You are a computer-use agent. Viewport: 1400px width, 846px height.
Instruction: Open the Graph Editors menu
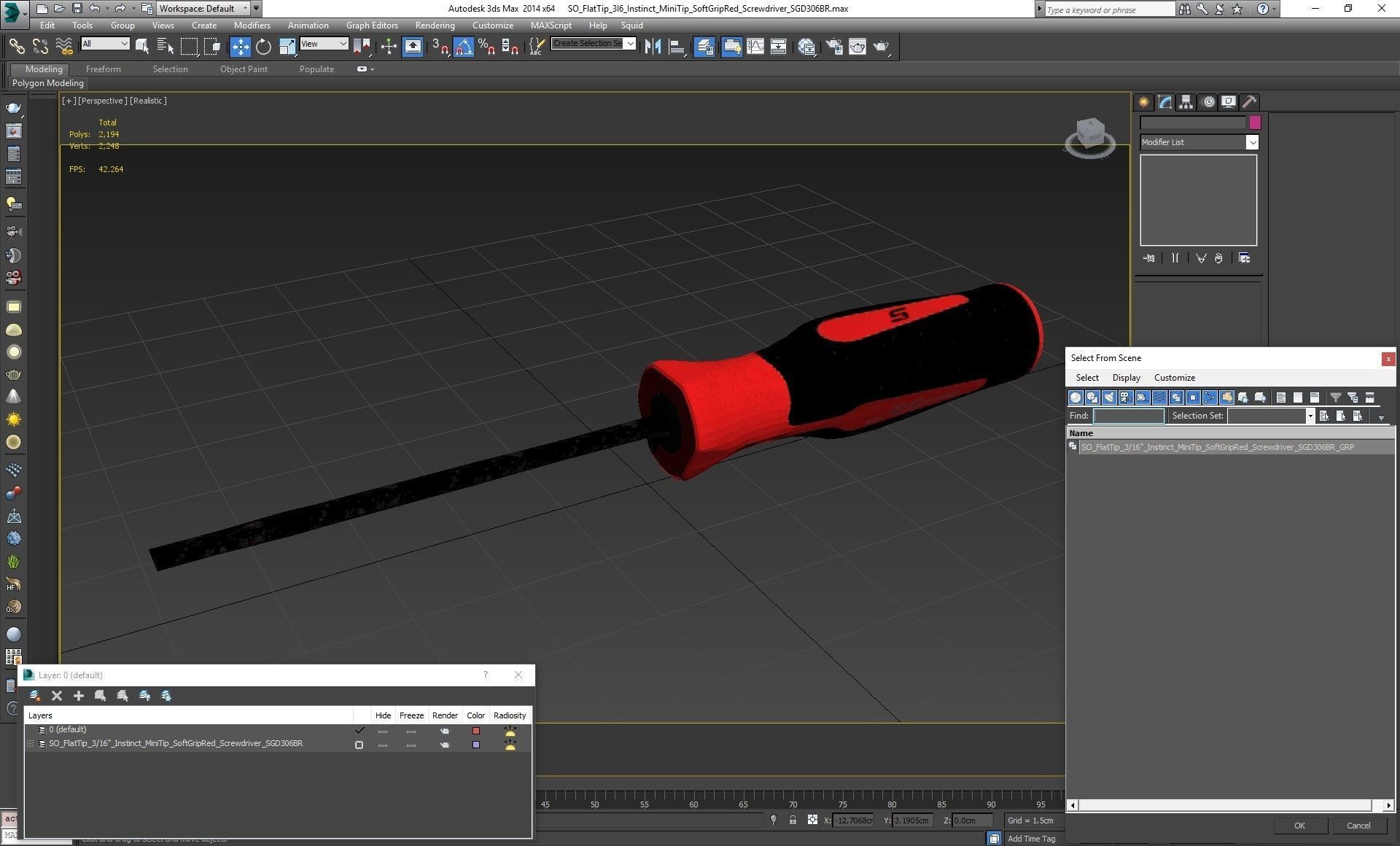click(x=372, y=25)
